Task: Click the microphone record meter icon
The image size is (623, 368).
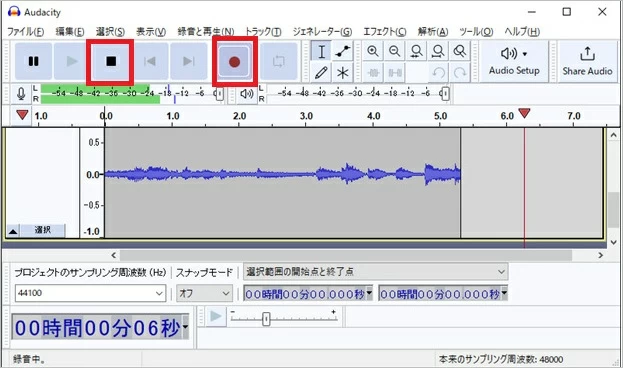Action: click(x=21, y=94)
